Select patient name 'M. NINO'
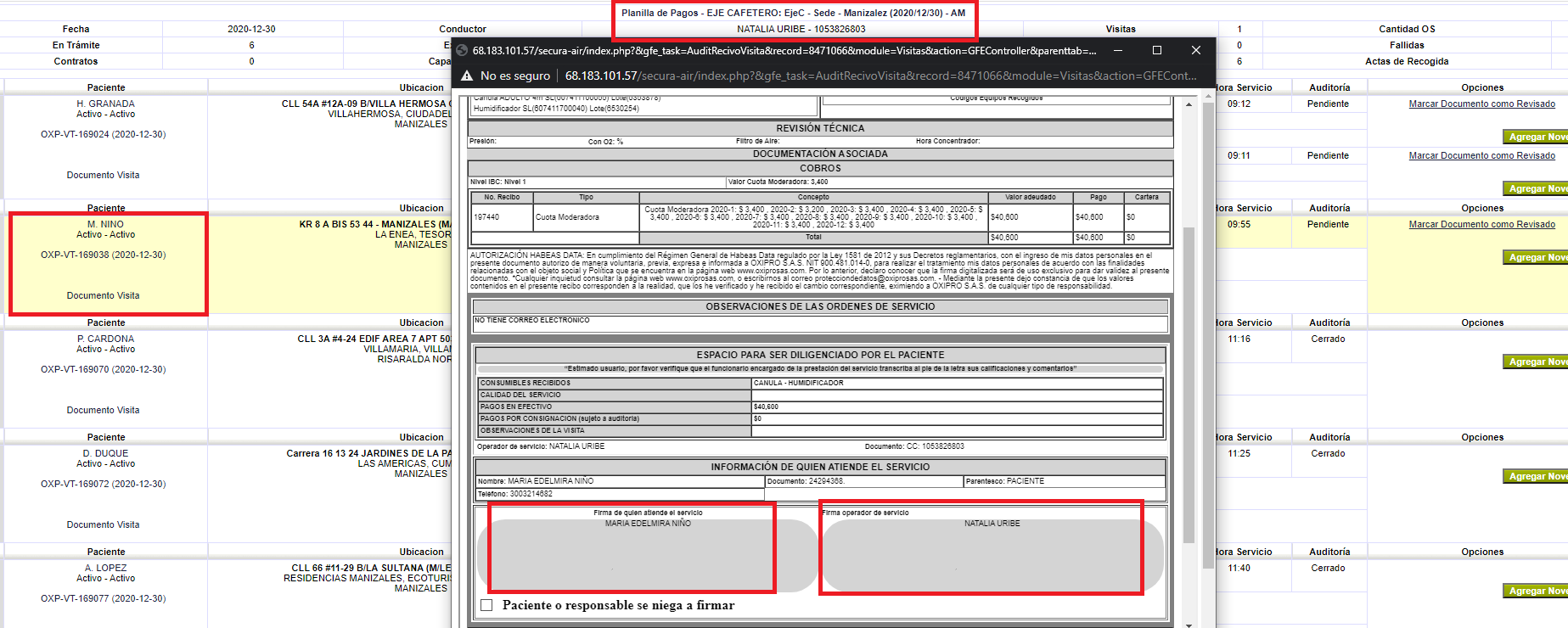 106,224
